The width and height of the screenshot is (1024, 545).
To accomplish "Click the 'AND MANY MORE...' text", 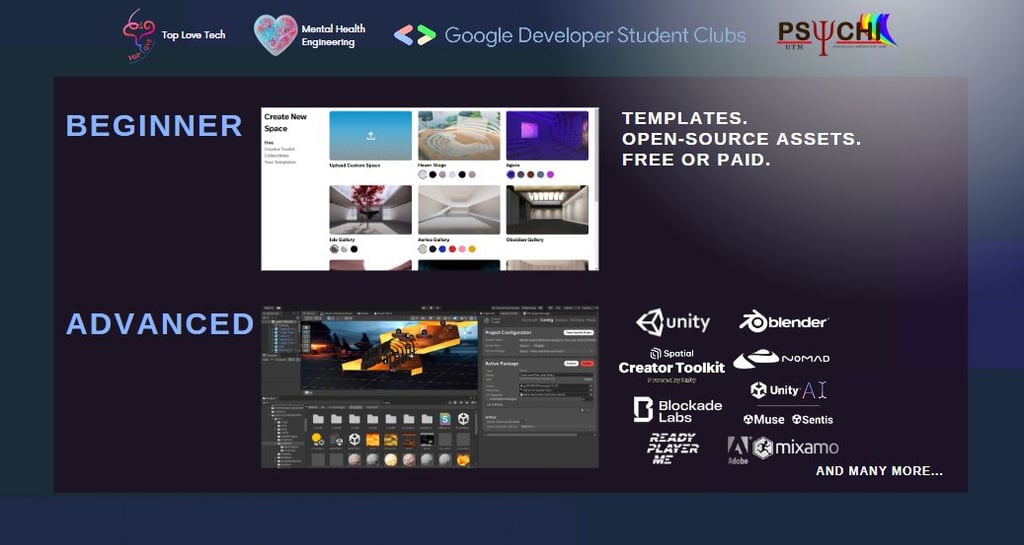I will (879, 471).
